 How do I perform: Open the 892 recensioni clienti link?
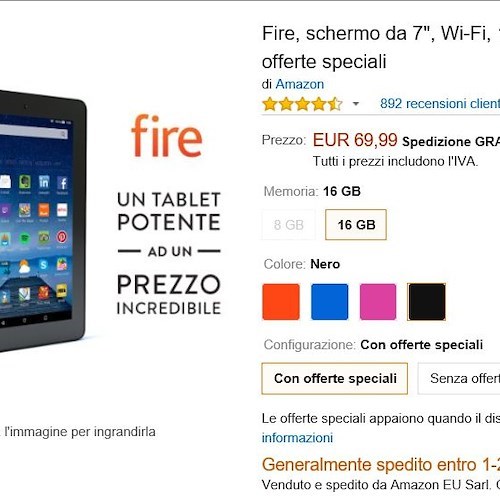click(440, 104)
